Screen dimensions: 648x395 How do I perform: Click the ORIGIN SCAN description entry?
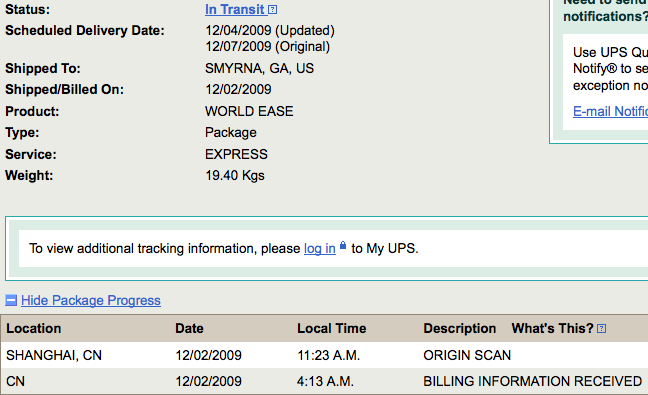click(467, 355)
